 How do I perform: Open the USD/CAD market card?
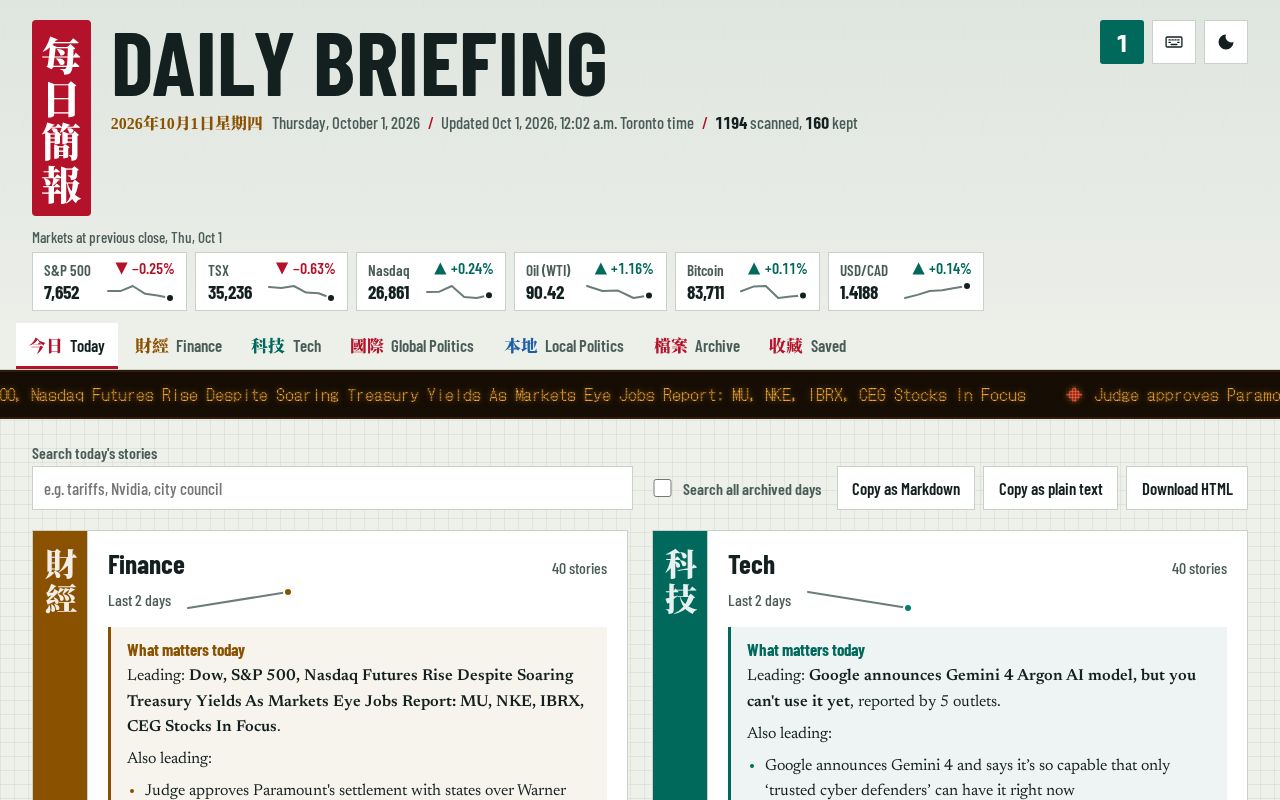pos(906,281)
